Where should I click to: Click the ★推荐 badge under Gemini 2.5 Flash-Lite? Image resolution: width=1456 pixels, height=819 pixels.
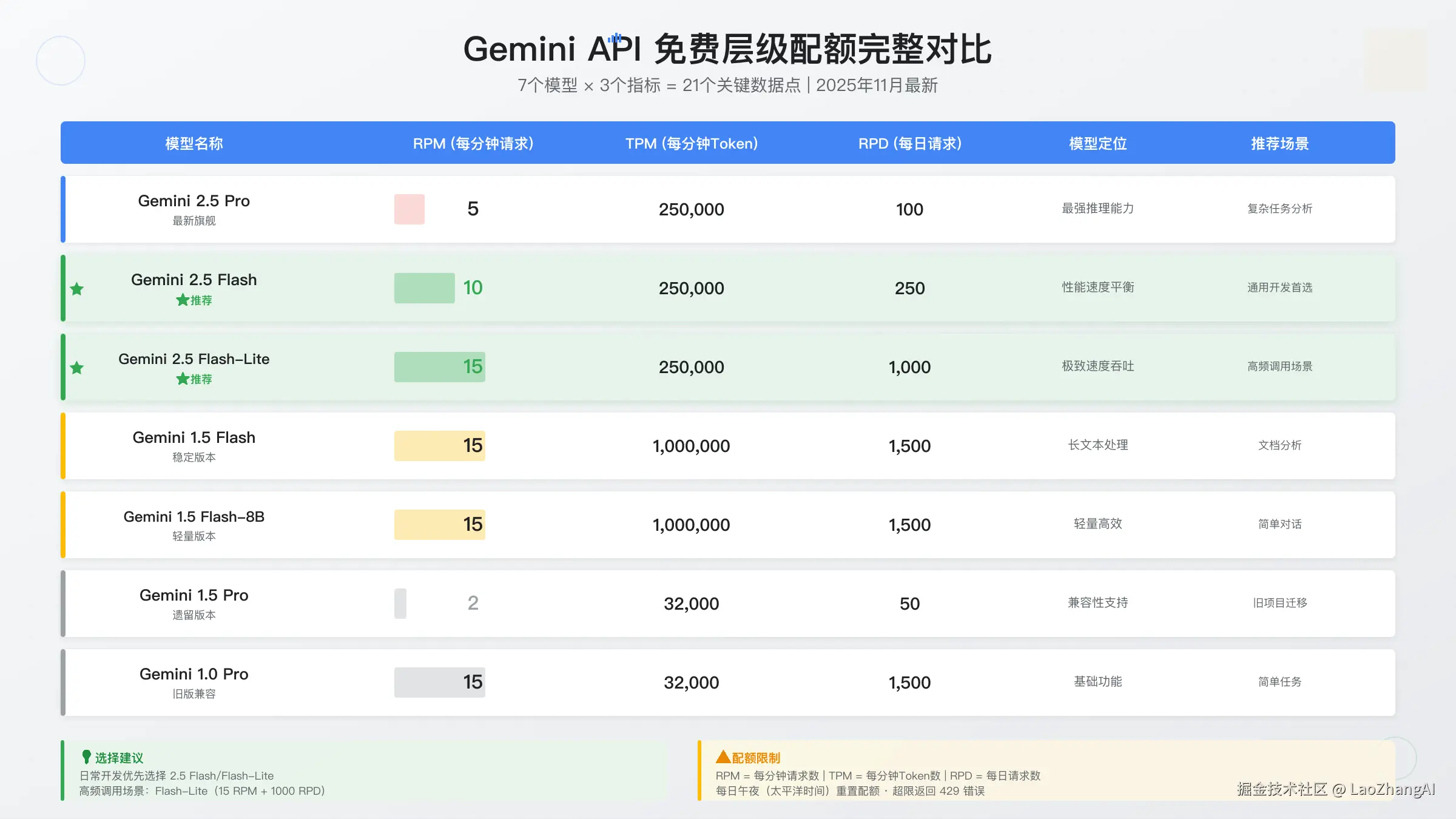pos(194,379)
